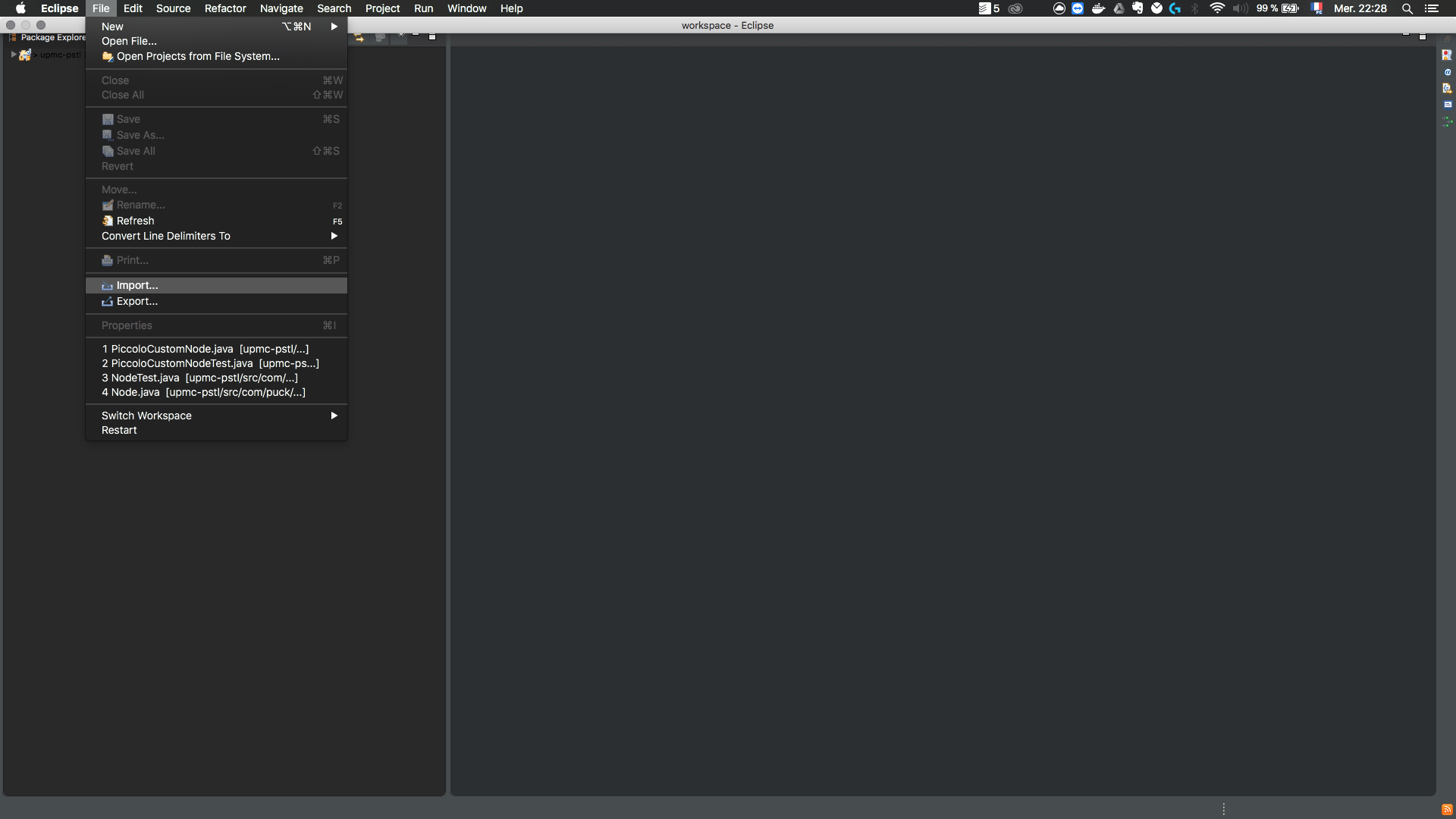The height and width of the screenshot is (819, 1456).
Task: Click the volume icon in menu bar
Action: (1241, 8)
